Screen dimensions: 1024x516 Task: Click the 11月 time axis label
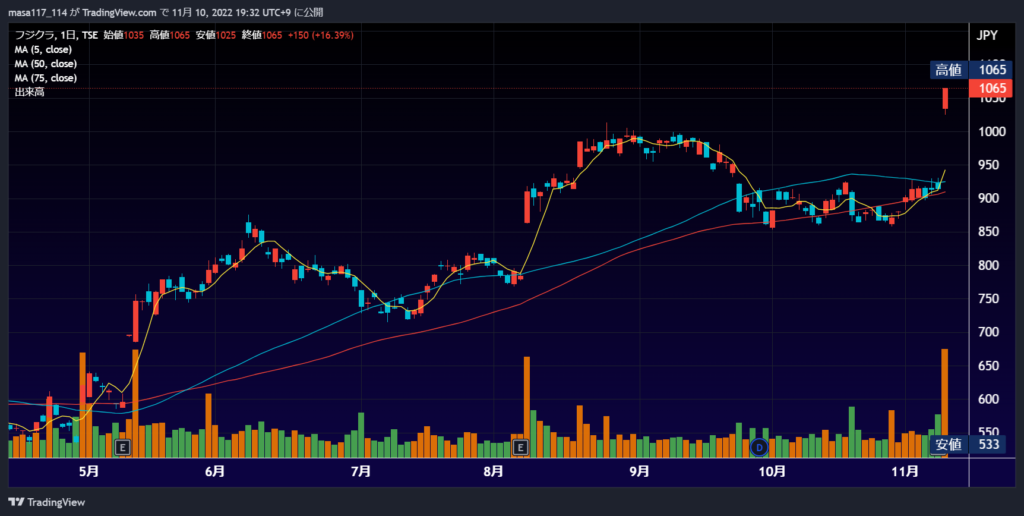point(904,472)
